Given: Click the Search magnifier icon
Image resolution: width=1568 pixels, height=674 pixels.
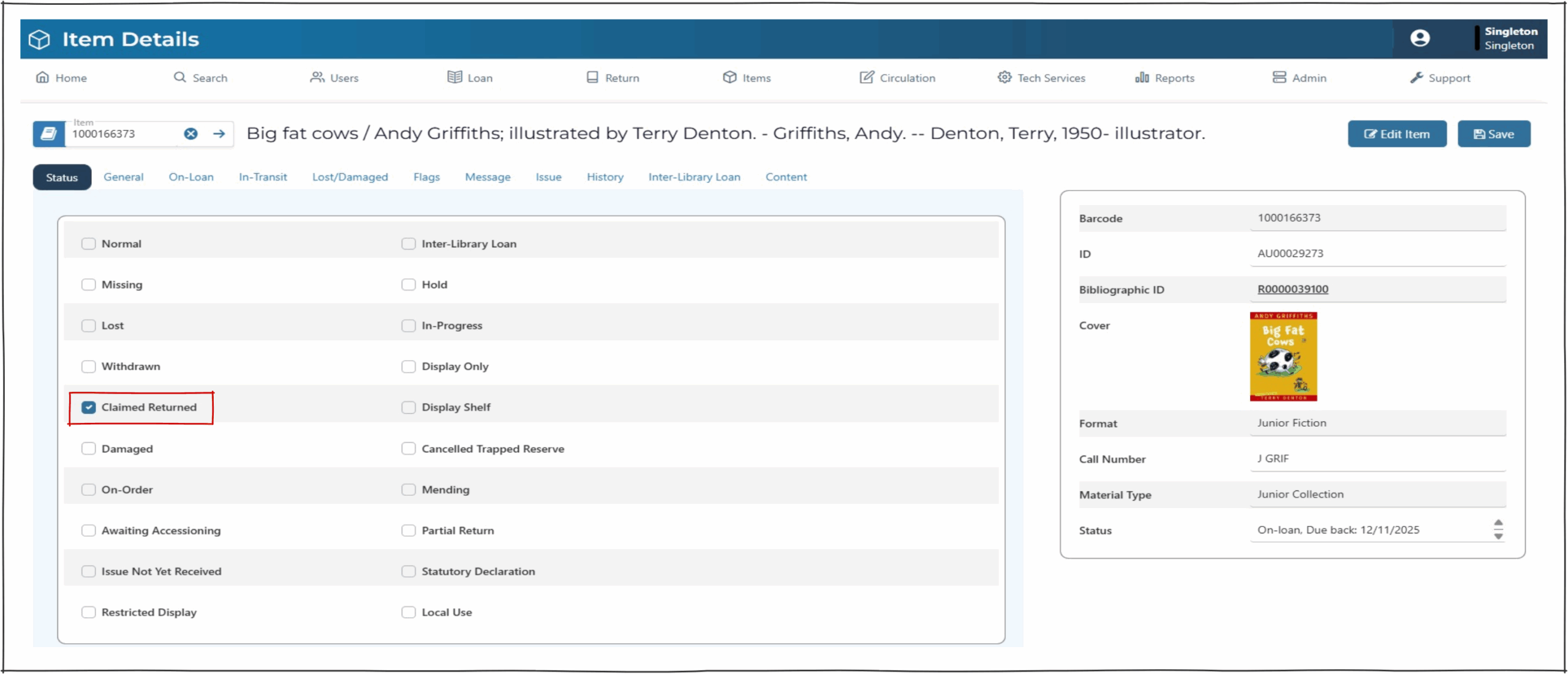Looking at the screenshot, I should point(179,77).
